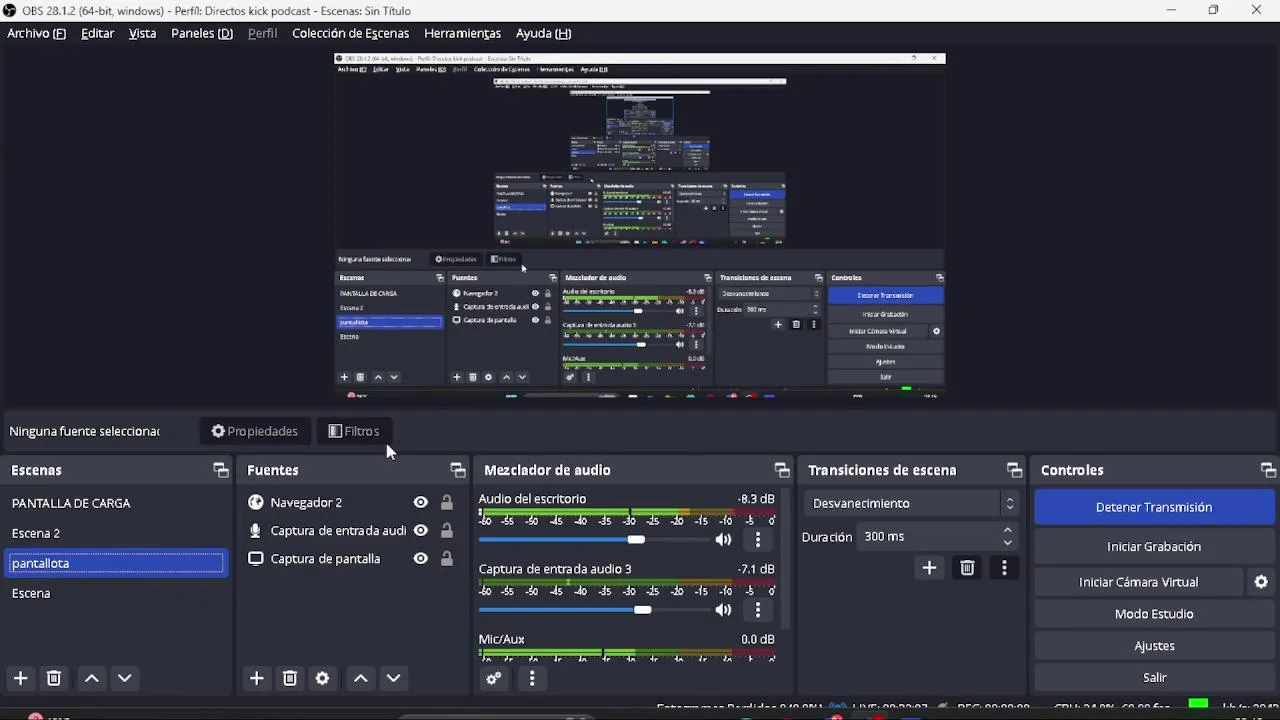The height and width of the screenshot is (720, 1280).
Task: Remove selected source with trash icon
Action: [x=290, y=678]
